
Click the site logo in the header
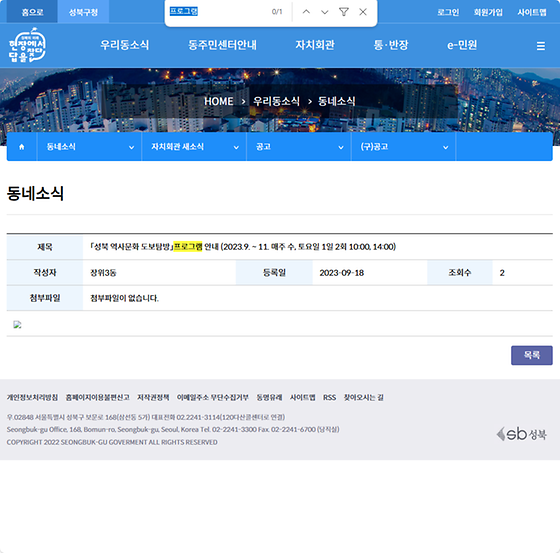28,45
